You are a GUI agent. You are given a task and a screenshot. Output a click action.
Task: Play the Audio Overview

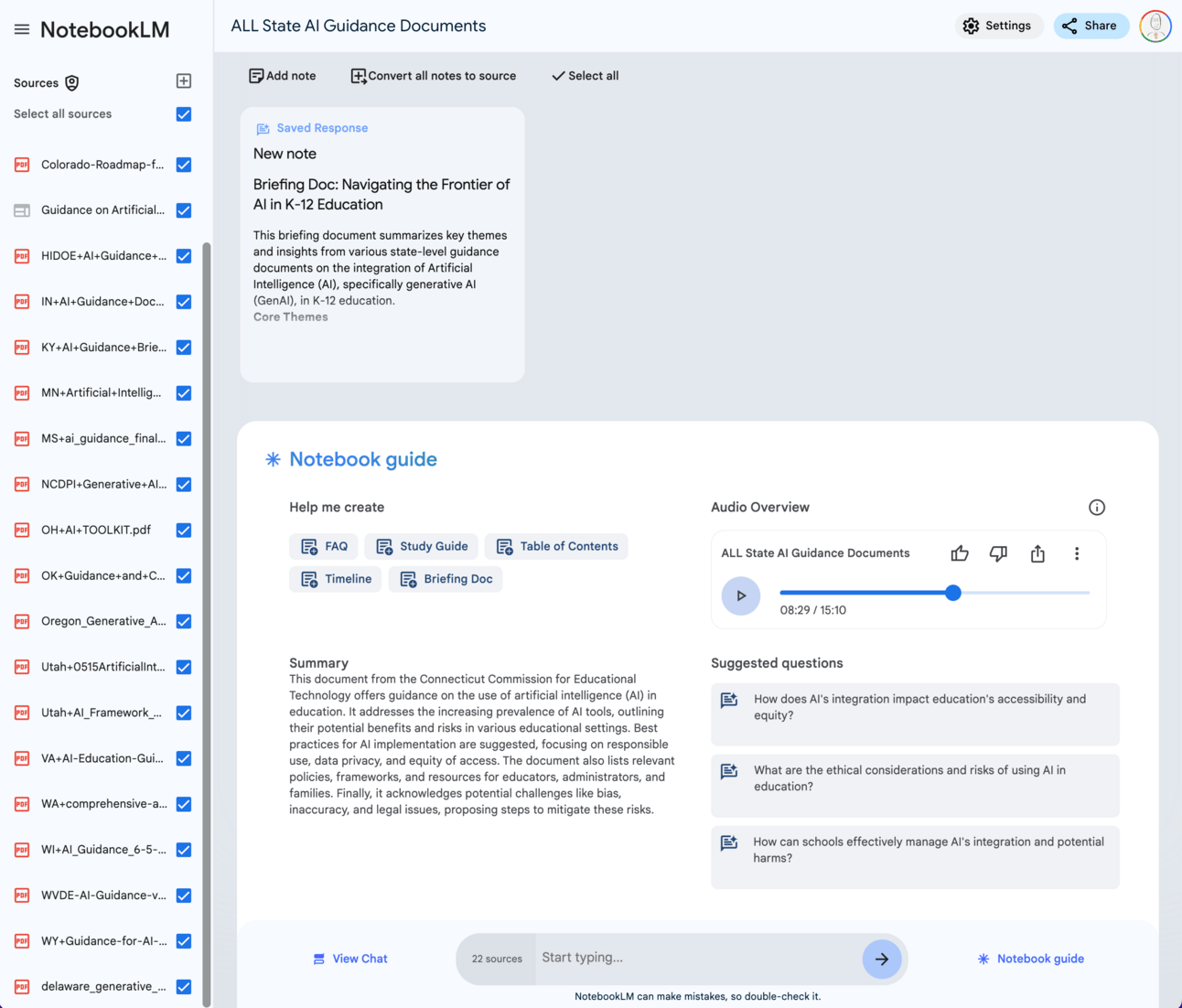click(x=741, y=595)
